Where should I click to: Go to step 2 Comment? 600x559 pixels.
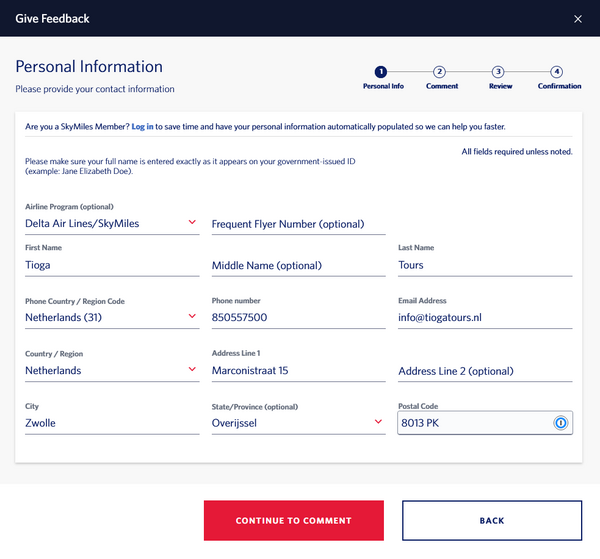(440, 72)
